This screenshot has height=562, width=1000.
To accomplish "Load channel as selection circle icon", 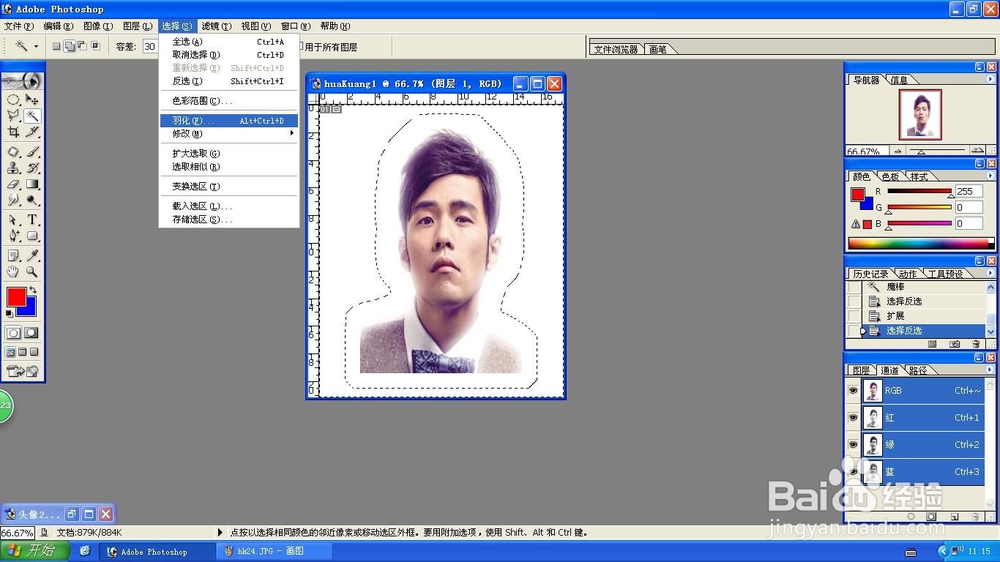I will (x=911, y=516).
